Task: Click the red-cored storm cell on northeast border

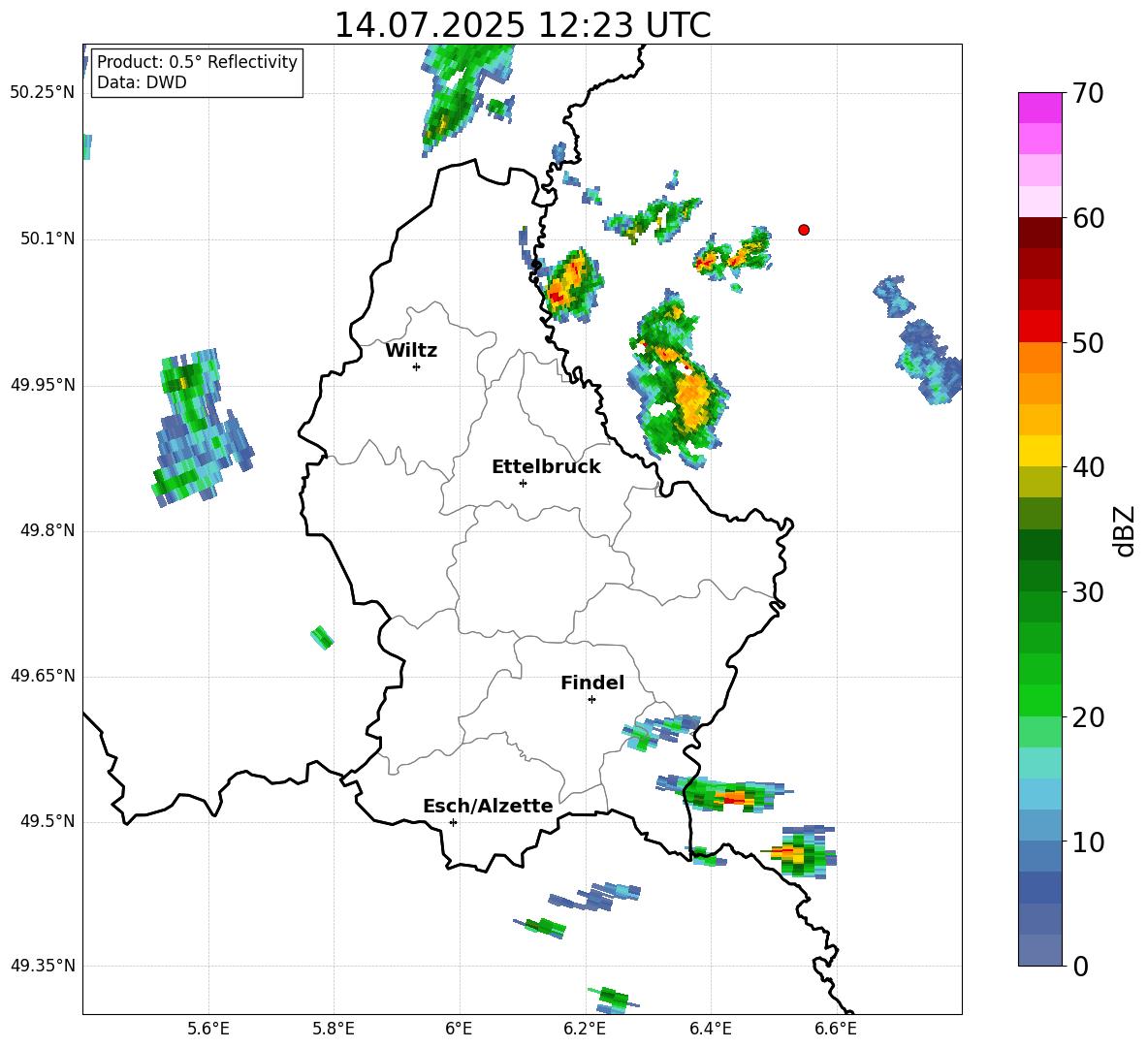Action: point(573,285)
